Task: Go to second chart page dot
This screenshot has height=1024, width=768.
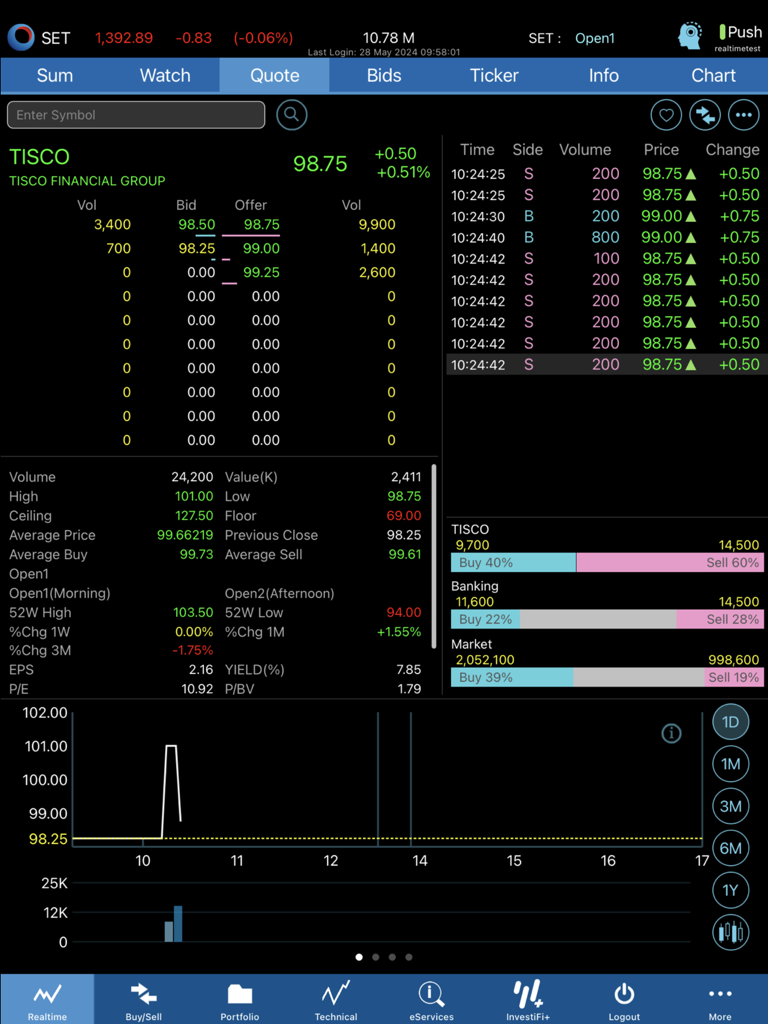Action: click(376, 957)
